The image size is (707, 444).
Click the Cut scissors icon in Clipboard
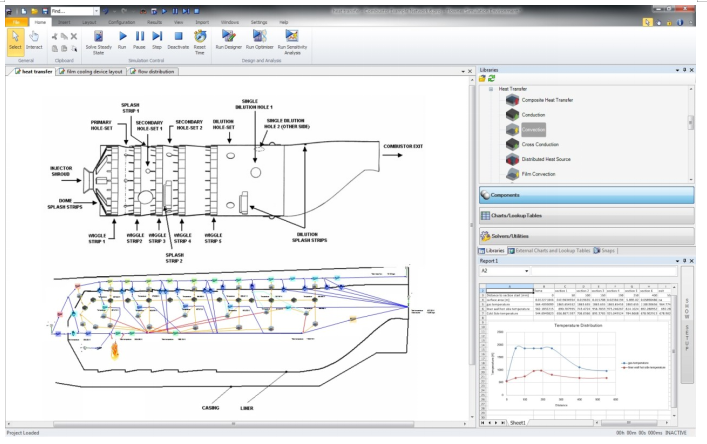(x=55, y=37)
